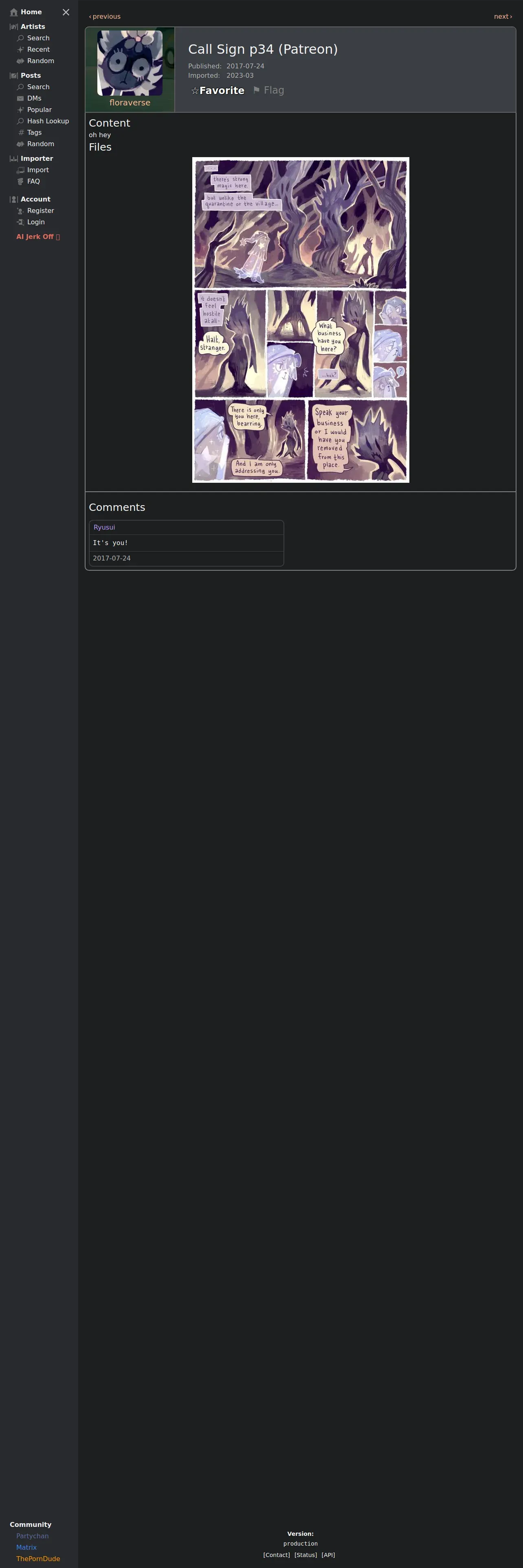Click the Login icon in the sidebar
The height and width of the screenshot is (1568, 523).
pos(21,222)
